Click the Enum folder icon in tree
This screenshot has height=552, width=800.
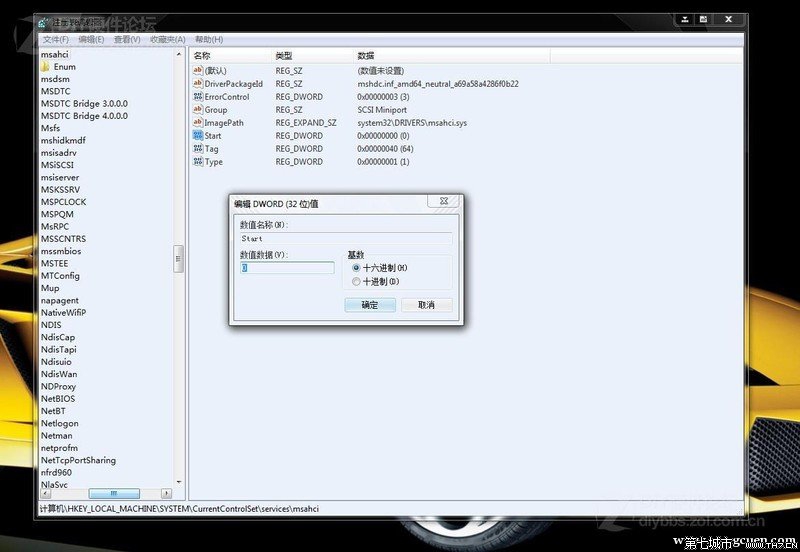coord(46,67)
